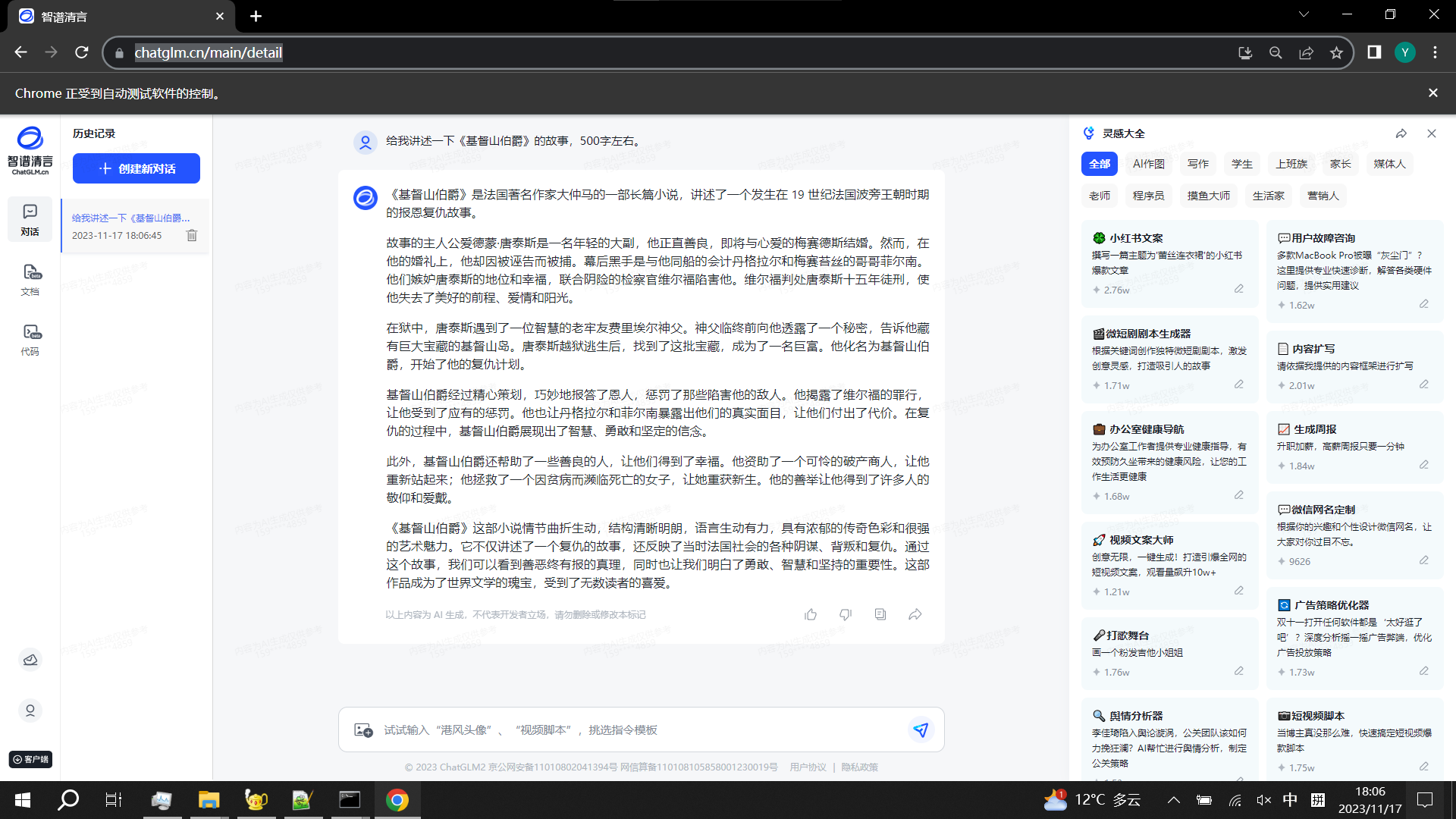Select the 营销人 category tab
This screenshot has height=819, width=1456.
pos(1323,196)
